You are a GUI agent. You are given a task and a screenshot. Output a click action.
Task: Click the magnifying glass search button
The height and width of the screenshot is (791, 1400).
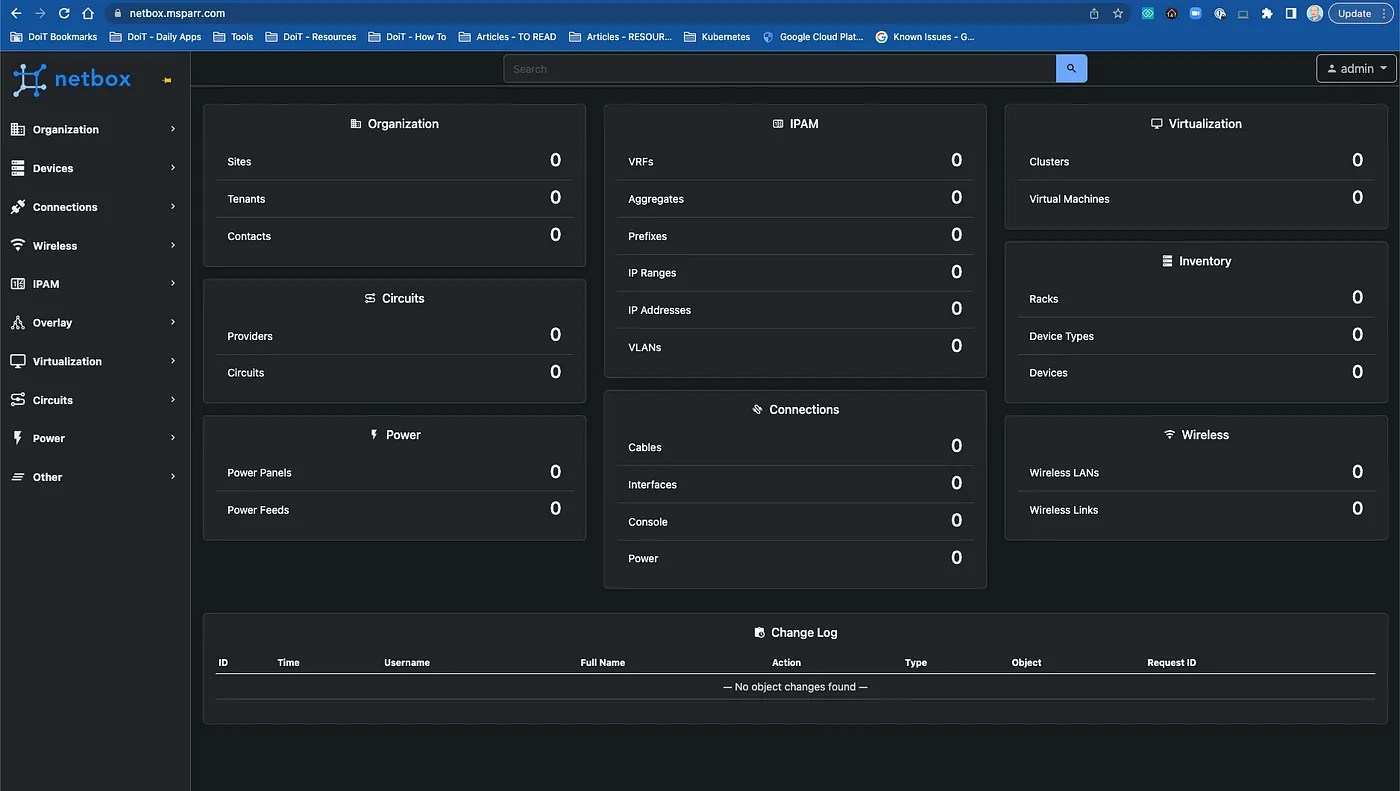[x=1070, y=68]
